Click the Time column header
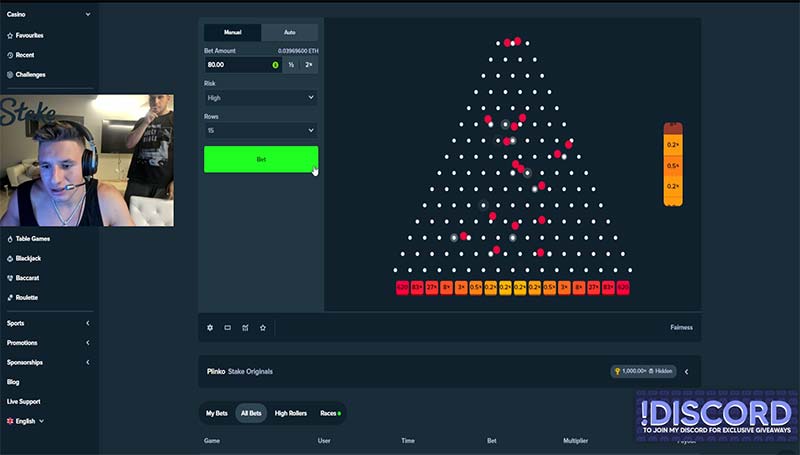Screen dimensions: 800x455 [x=408, y=441]
